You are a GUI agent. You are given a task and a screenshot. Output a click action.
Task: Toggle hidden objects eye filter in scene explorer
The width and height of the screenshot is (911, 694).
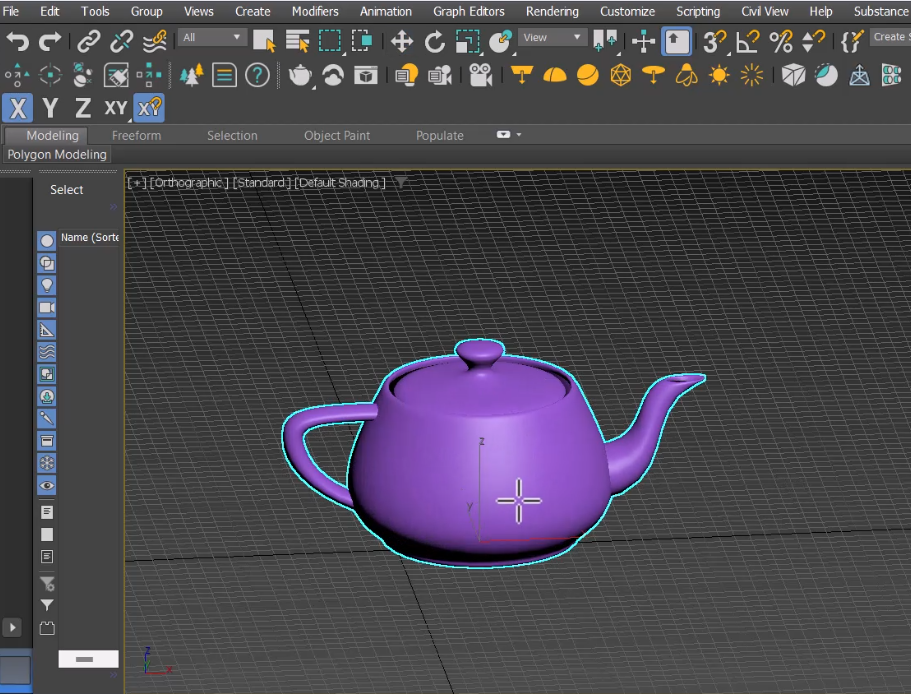[47, 486]
